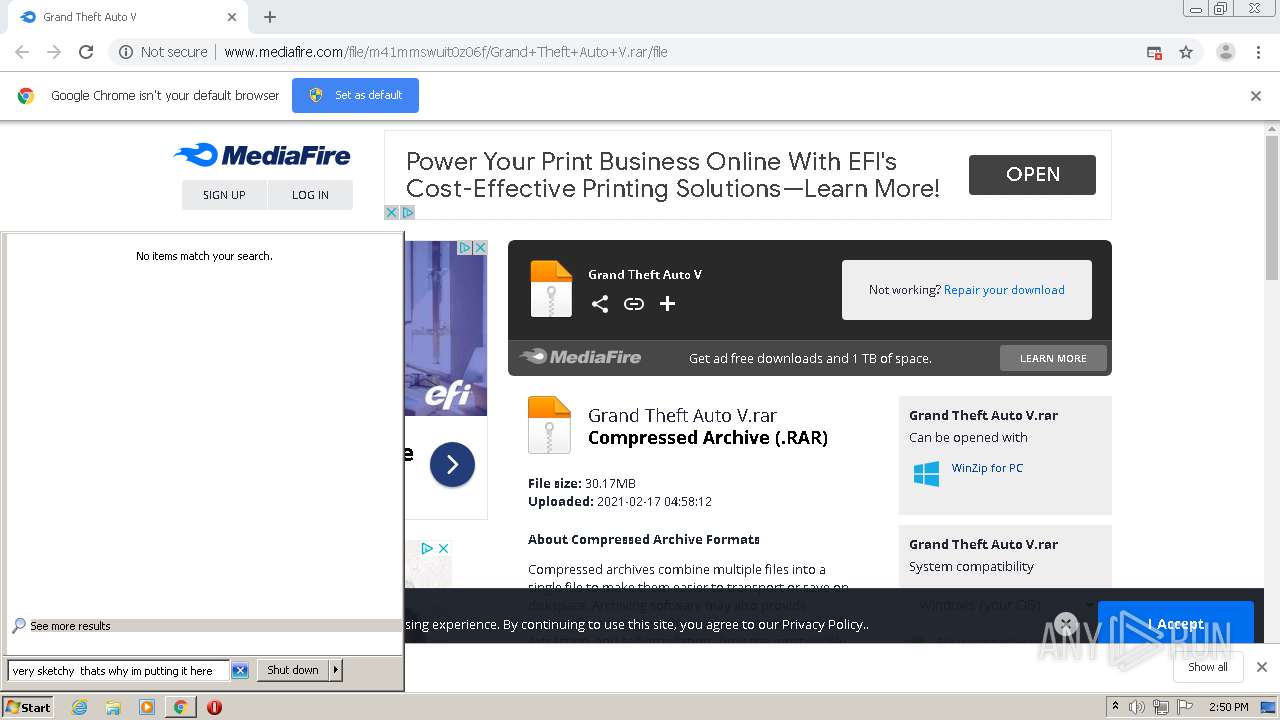This screenshot has width=1280, height=720.
Task: Click the share icon for Grand Theft Auto V
Action: coord(599,304)
